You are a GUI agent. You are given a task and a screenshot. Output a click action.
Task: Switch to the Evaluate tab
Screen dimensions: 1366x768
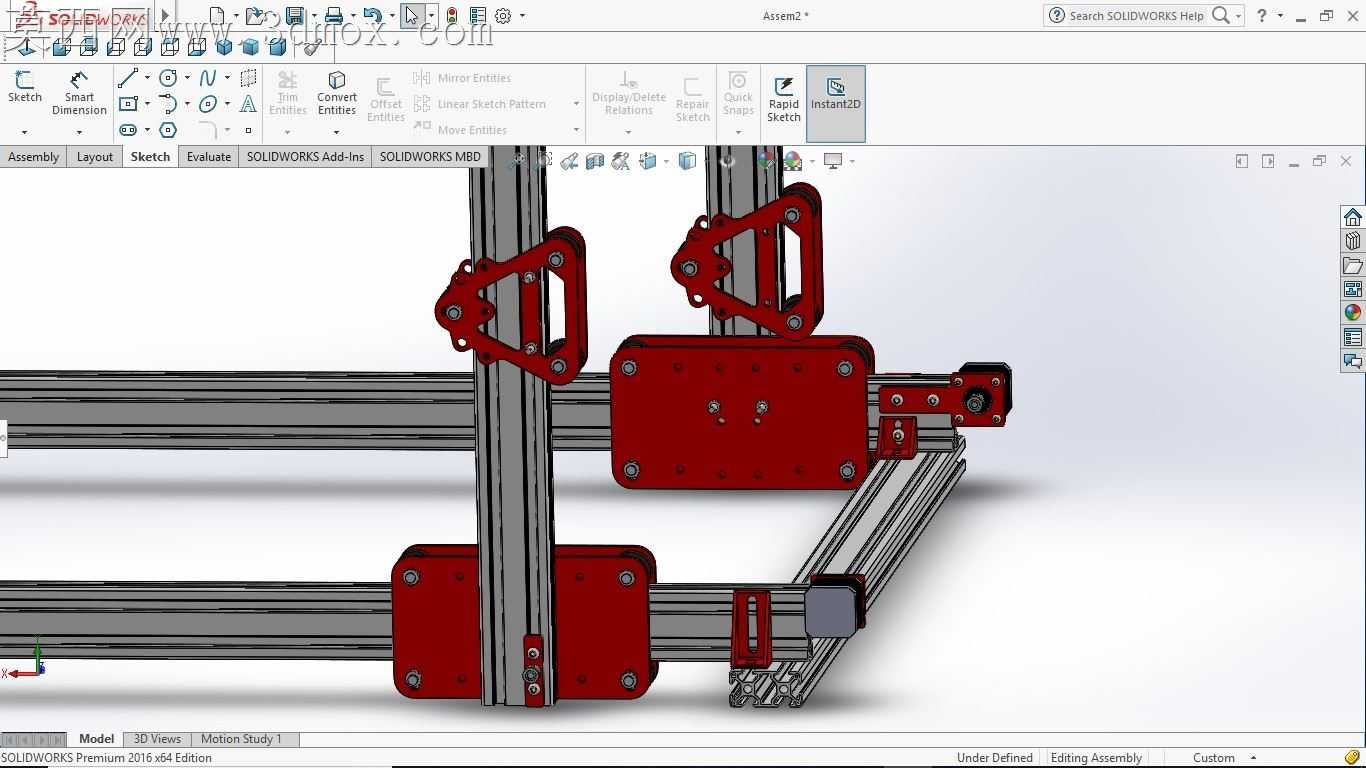pyautogui.click(x=209, y=157)
